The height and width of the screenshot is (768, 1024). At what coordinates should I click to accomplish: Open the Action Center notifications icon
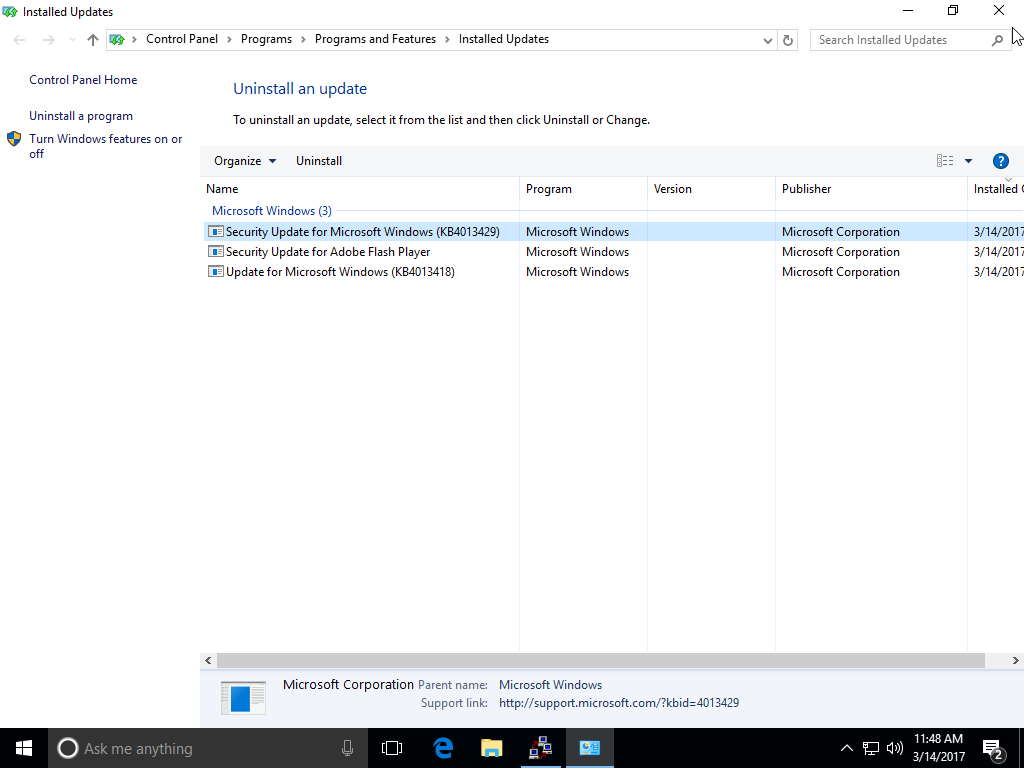(993, 749)
